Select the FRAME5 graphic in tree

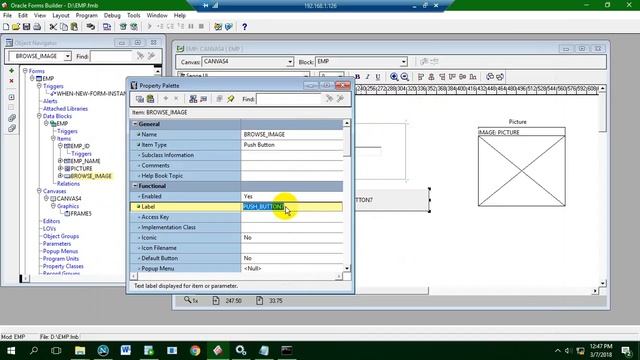point(81,213)
